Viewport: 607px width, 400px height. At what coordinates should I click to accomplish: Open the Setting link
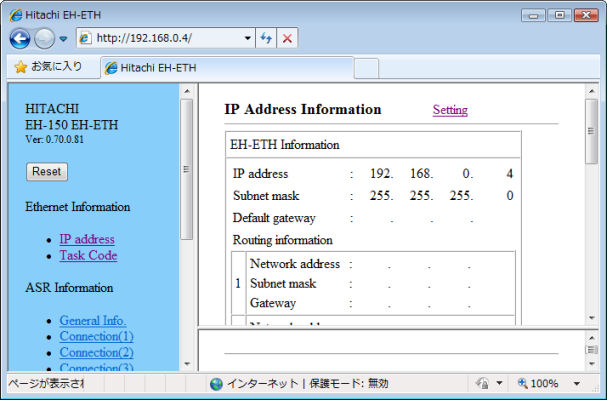pyautogui.click(x=450, y=110)
